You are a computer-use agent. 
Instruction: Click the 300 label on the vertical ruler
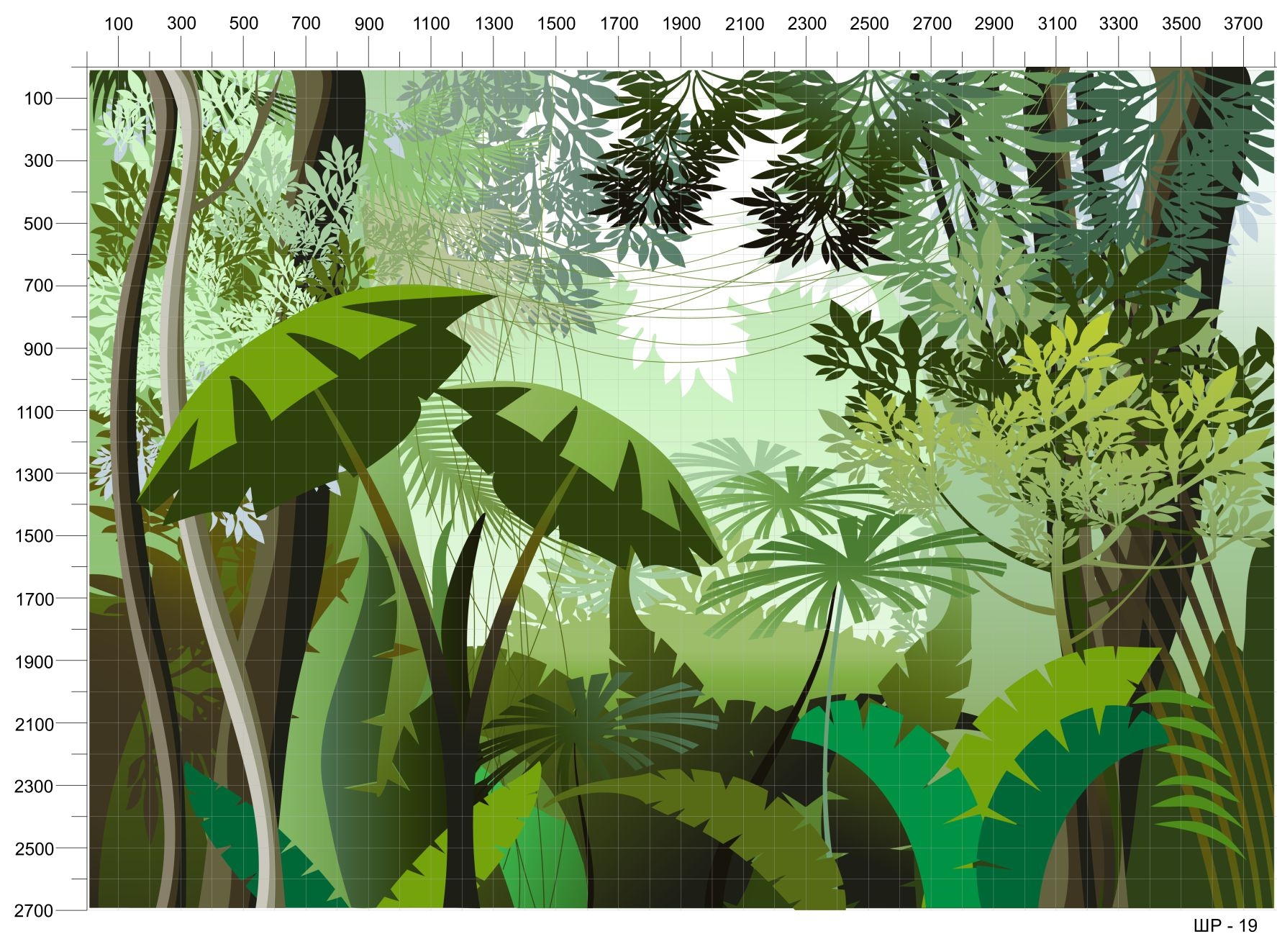39,161
